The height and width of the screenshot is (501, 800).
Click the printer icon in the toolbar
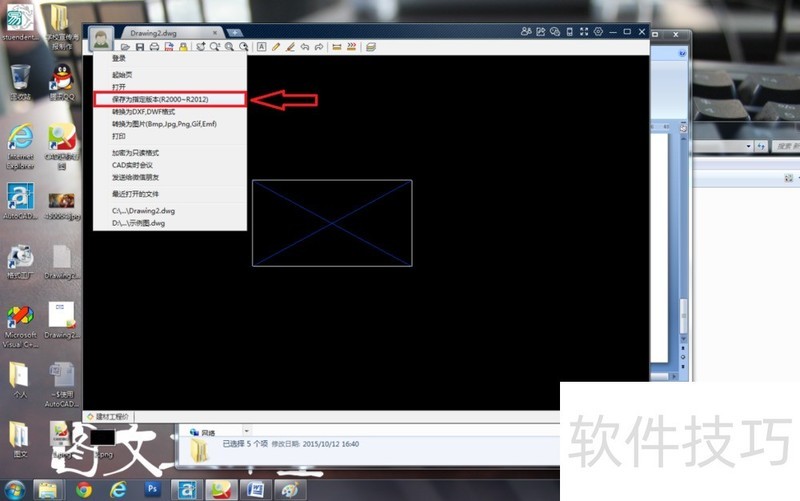(154, 47)
